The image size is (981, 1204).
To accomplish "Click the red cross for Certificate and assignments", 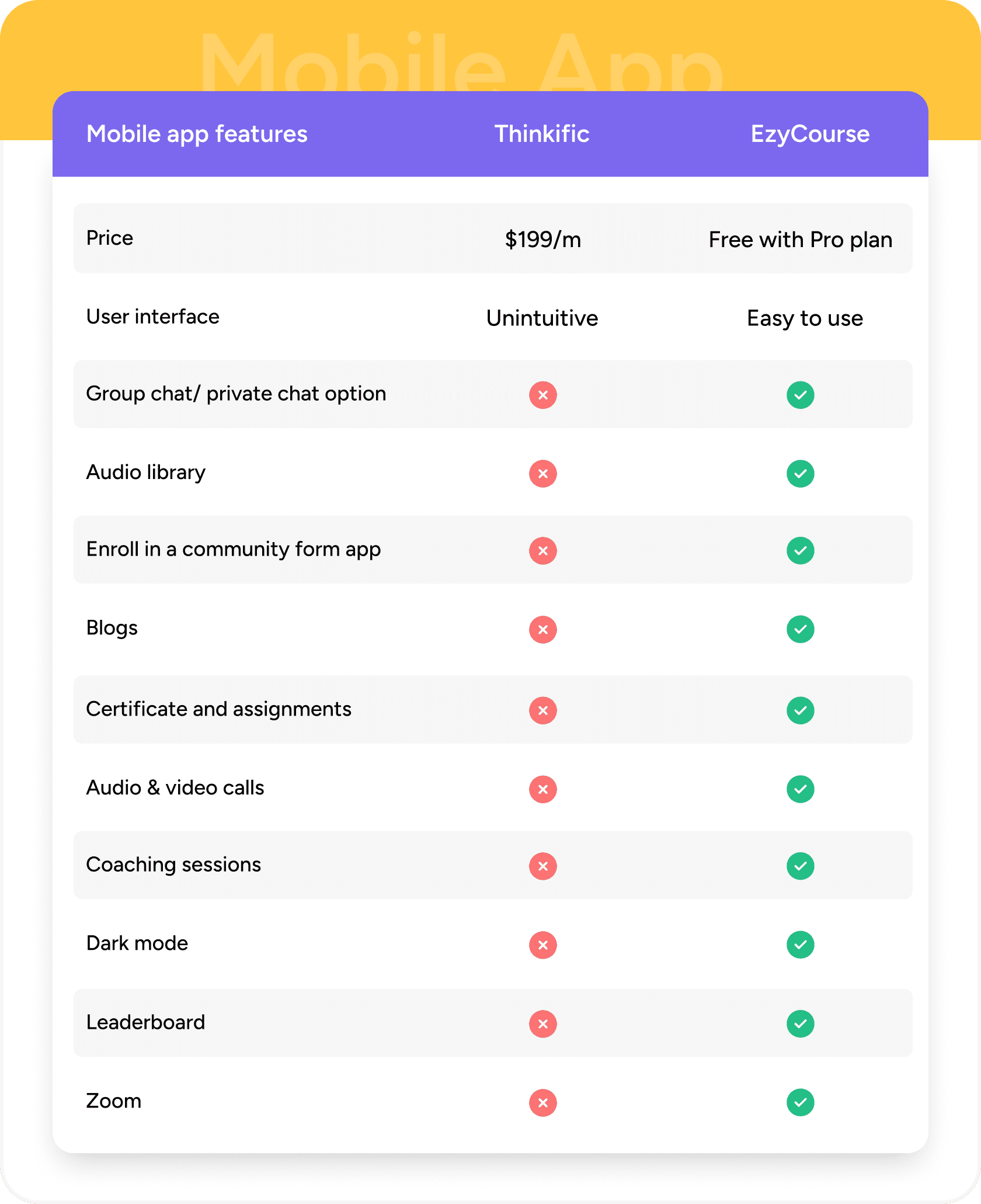I will [542, 710].
